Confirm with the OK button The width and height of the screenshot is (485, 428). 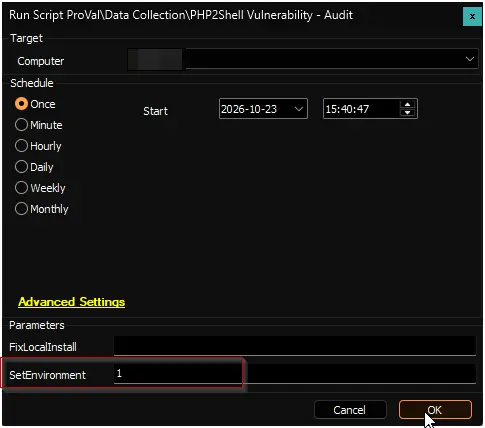click(435, 410)
